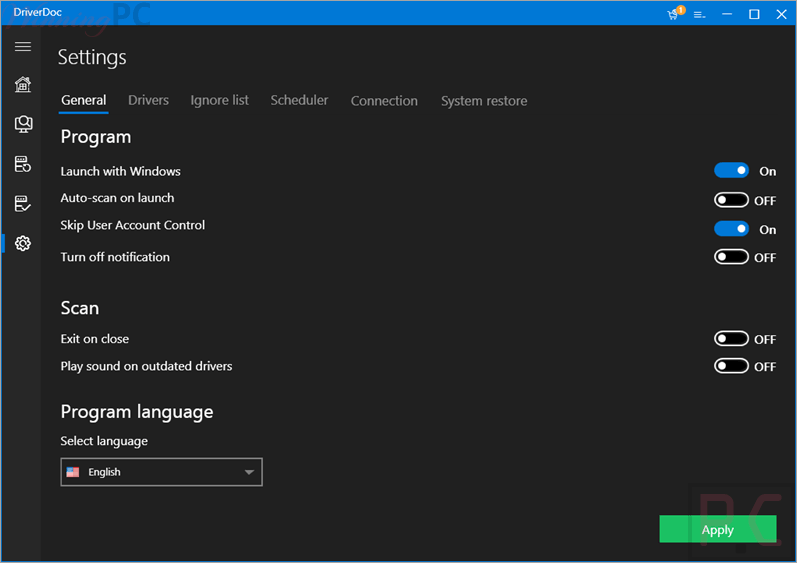This screenshot has width=797, height=563.
Task: Open the scan monitor sidebar icon
Action: (23, 123)
